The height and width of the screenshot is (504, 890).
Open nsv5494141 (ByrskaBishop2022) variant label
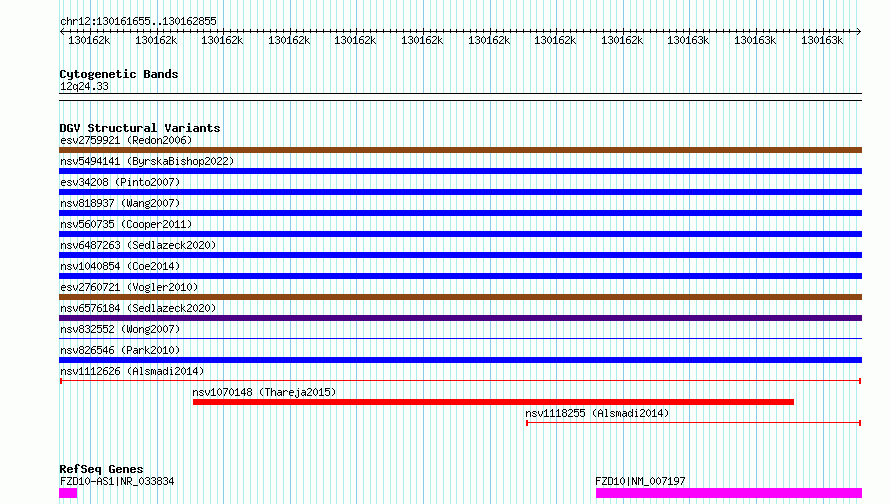pos(147,161)
